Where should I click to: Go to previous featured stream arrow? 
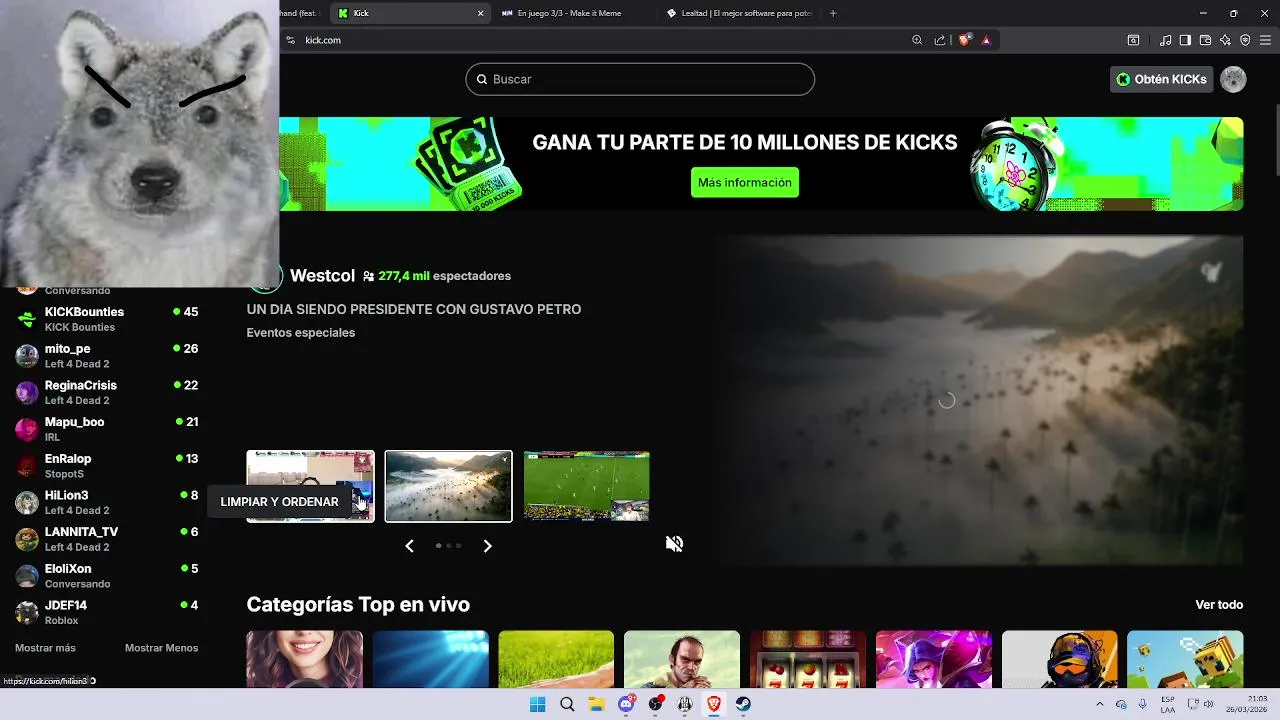tap(409, 546)
